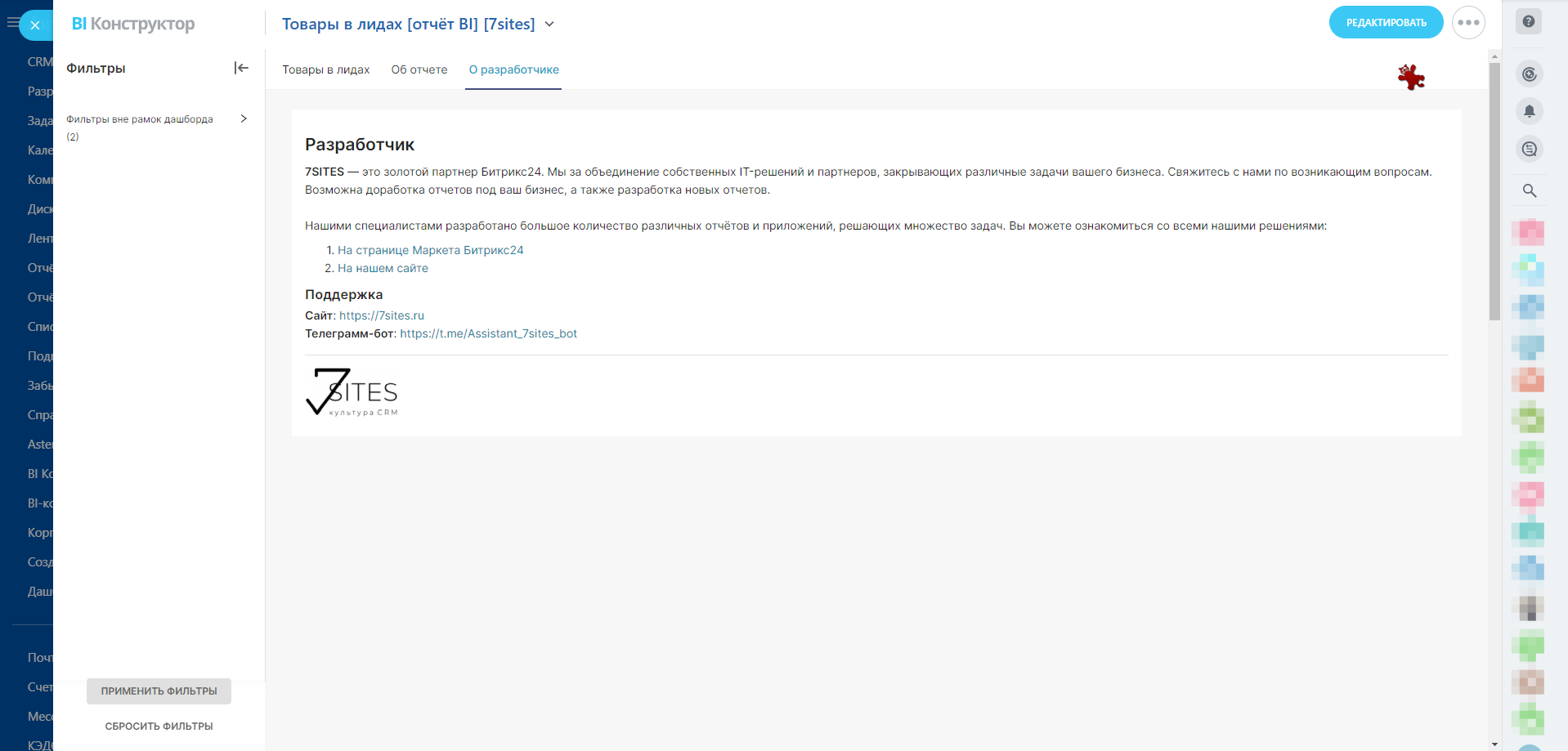The image size is (1568, 751).
Task: Open the chat messages icon in right bar
Action: 1530,149
